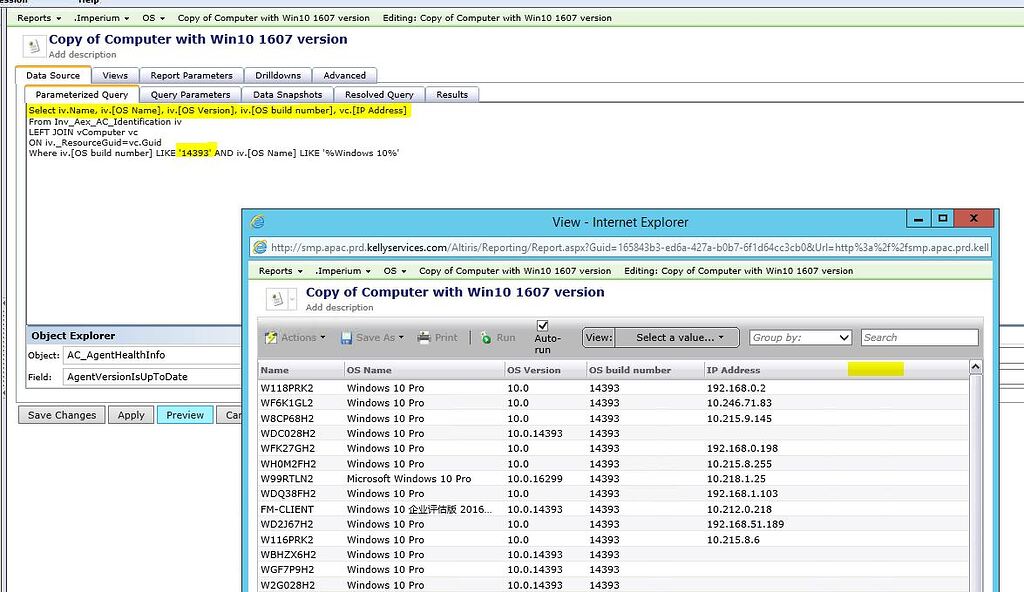Click the report document icon beside the popup title
The width and height of the screenshot is (1024, 592).
tap(277, 299)
